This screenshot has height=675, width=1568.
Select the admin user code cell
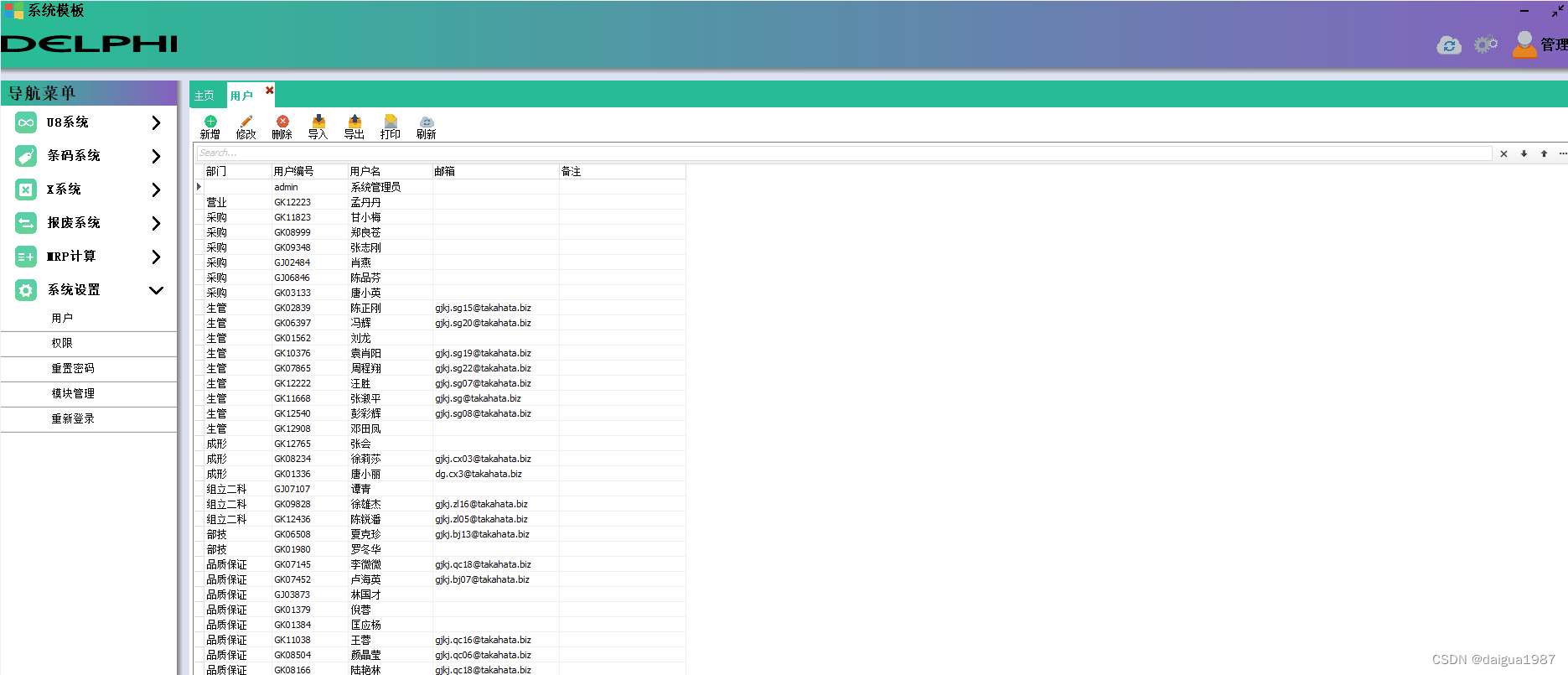click(x=309, y=187)
